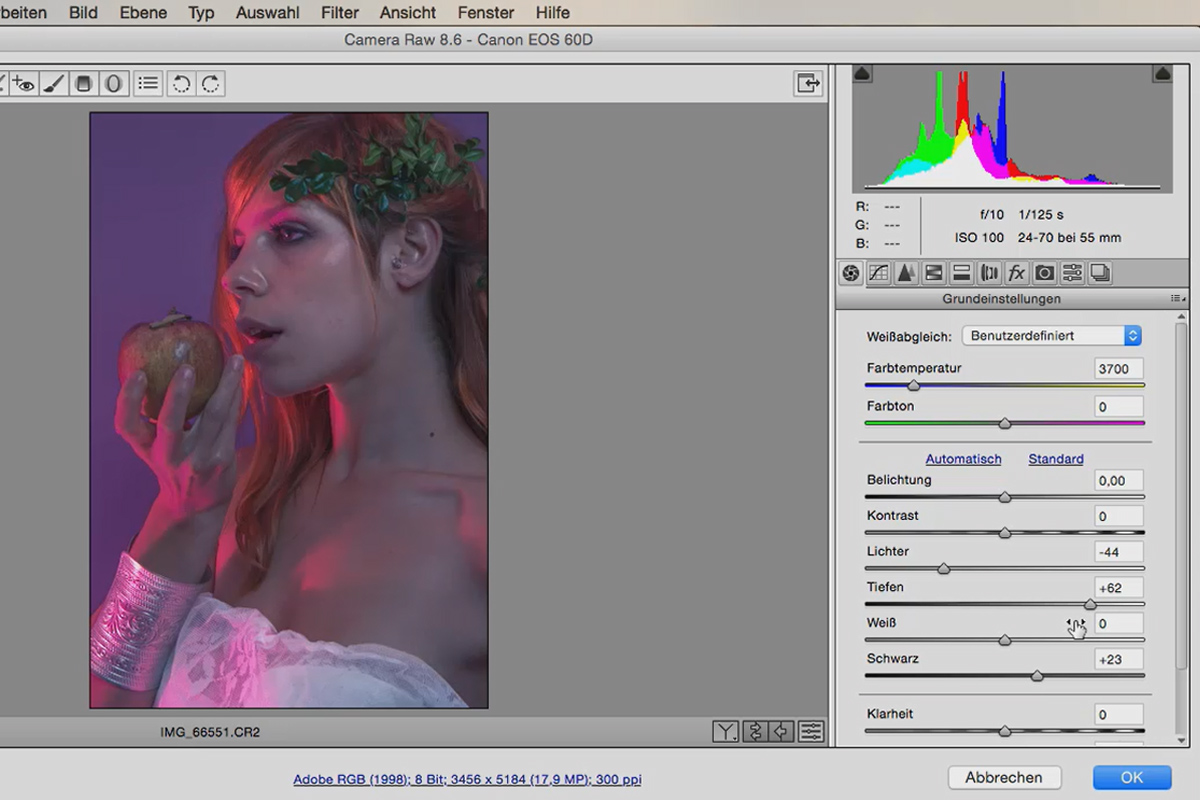Click the Lichter value field -44
The width and height of the screenshot is (1200, 800).
click(x=1118, y=552)
